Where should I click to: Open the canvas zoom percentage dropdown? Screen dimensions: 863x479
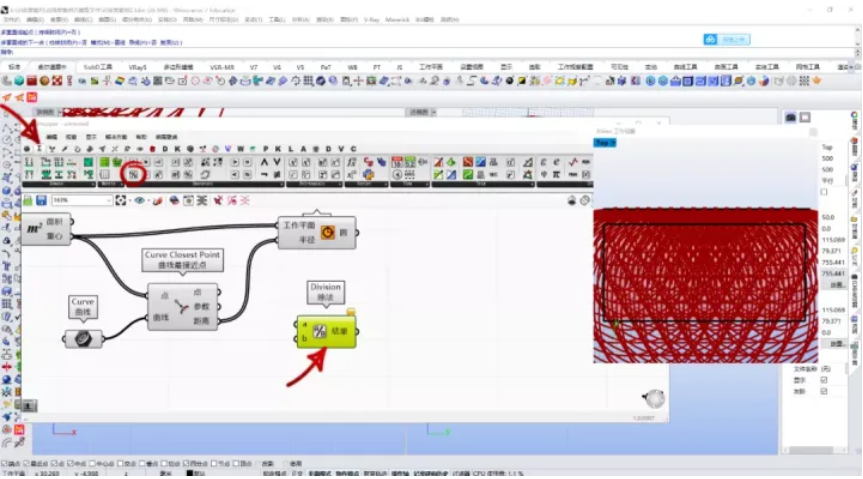108,200
